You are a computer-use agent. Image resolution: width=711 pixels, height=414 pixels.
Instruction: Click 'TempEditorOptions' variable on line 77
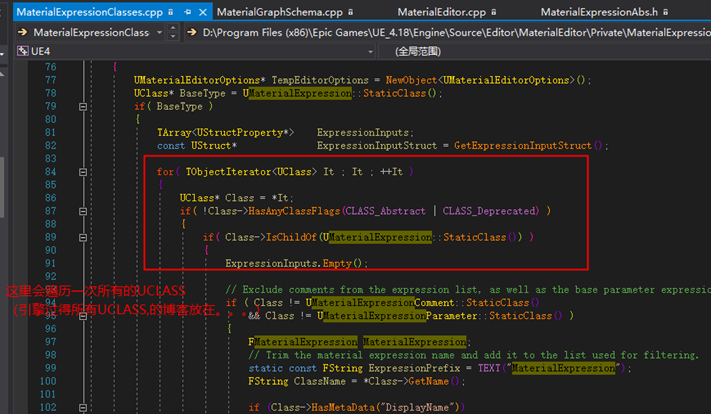click(320, 80)
